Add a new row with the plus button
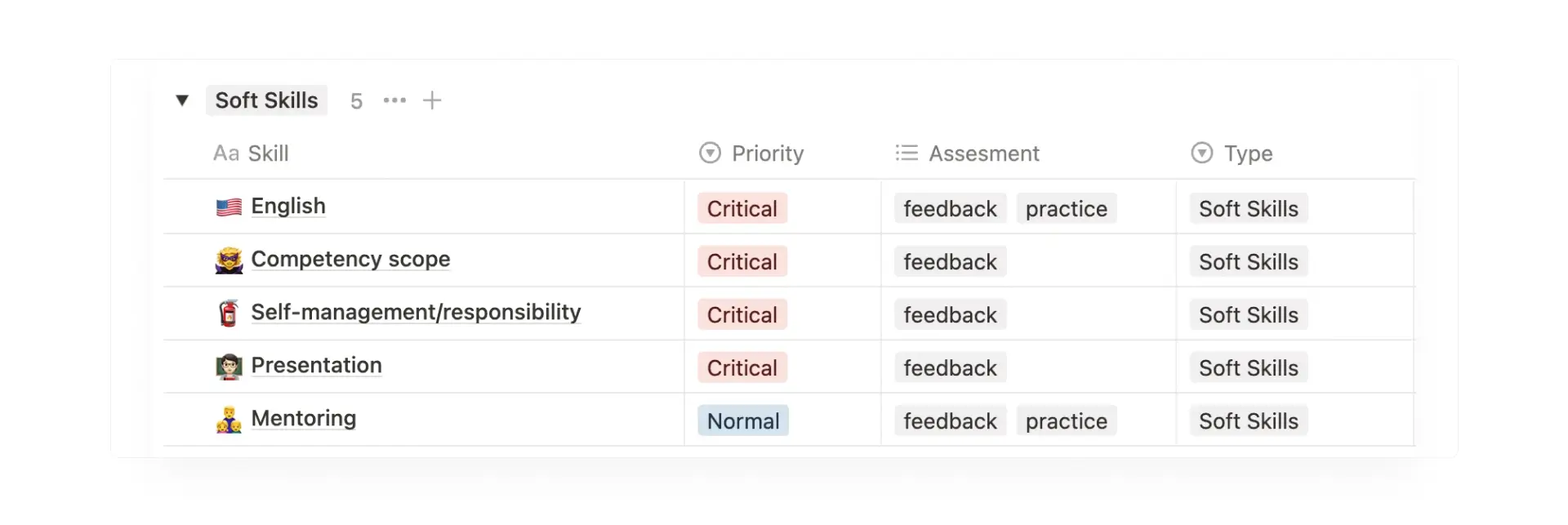 coord(432,100)
